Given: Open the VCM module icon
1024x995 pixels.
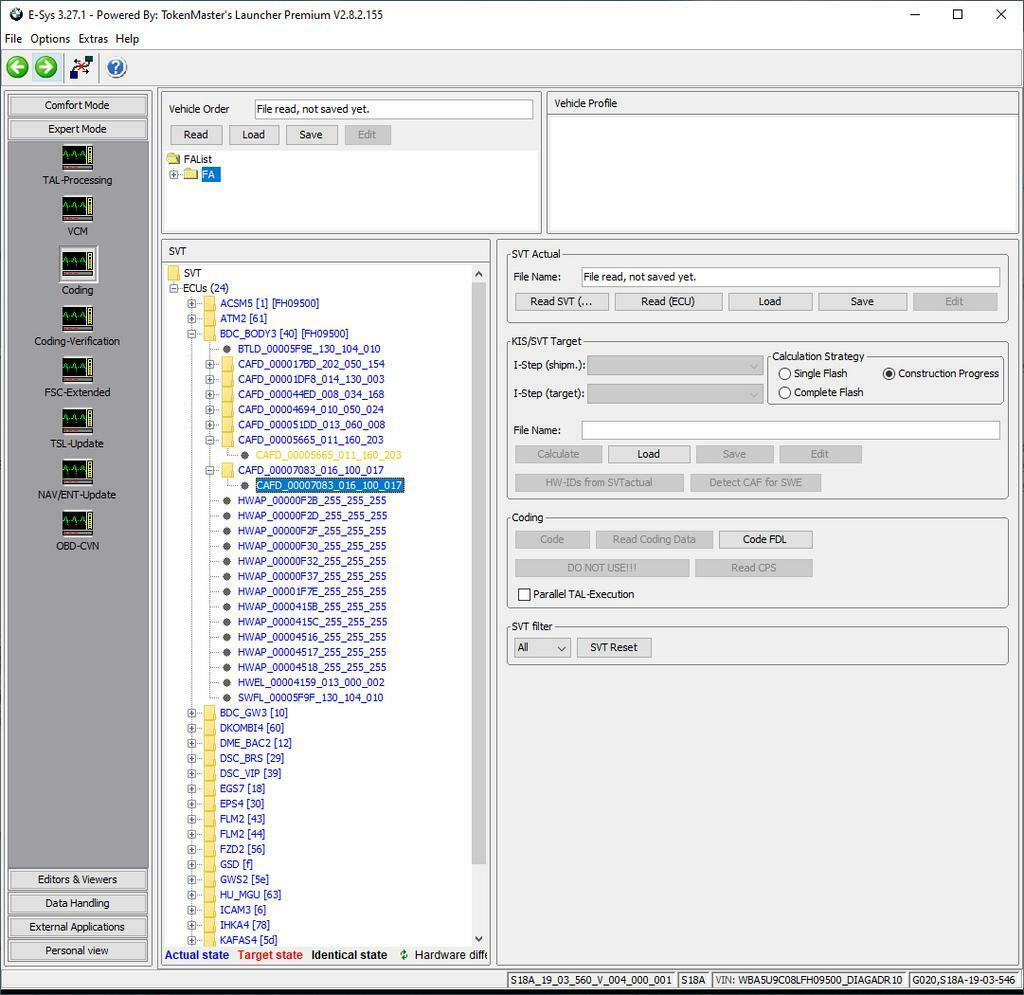Looking at the screenshot, I should [77, 208].
